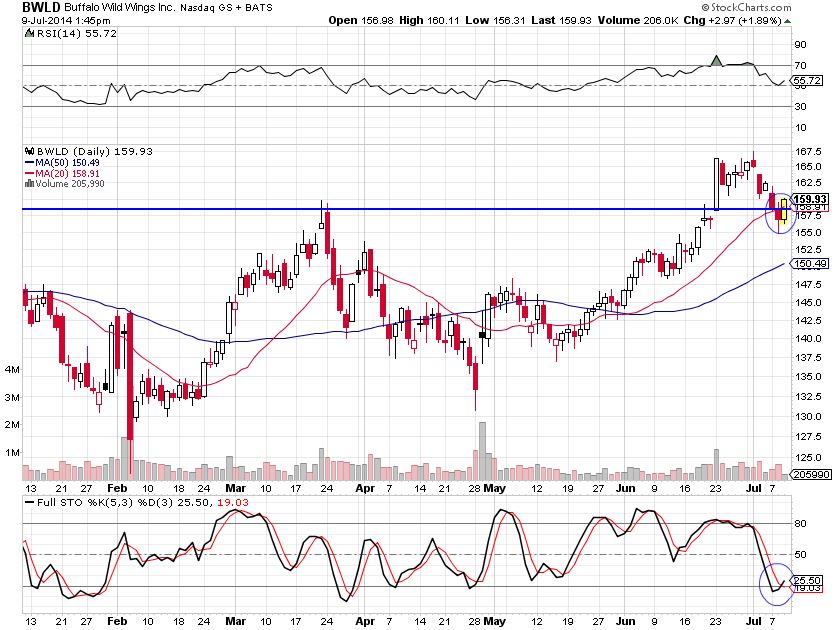Click Feb on the stochastic panel date axis
Screen dimensions: 835x630
(117, 621)
